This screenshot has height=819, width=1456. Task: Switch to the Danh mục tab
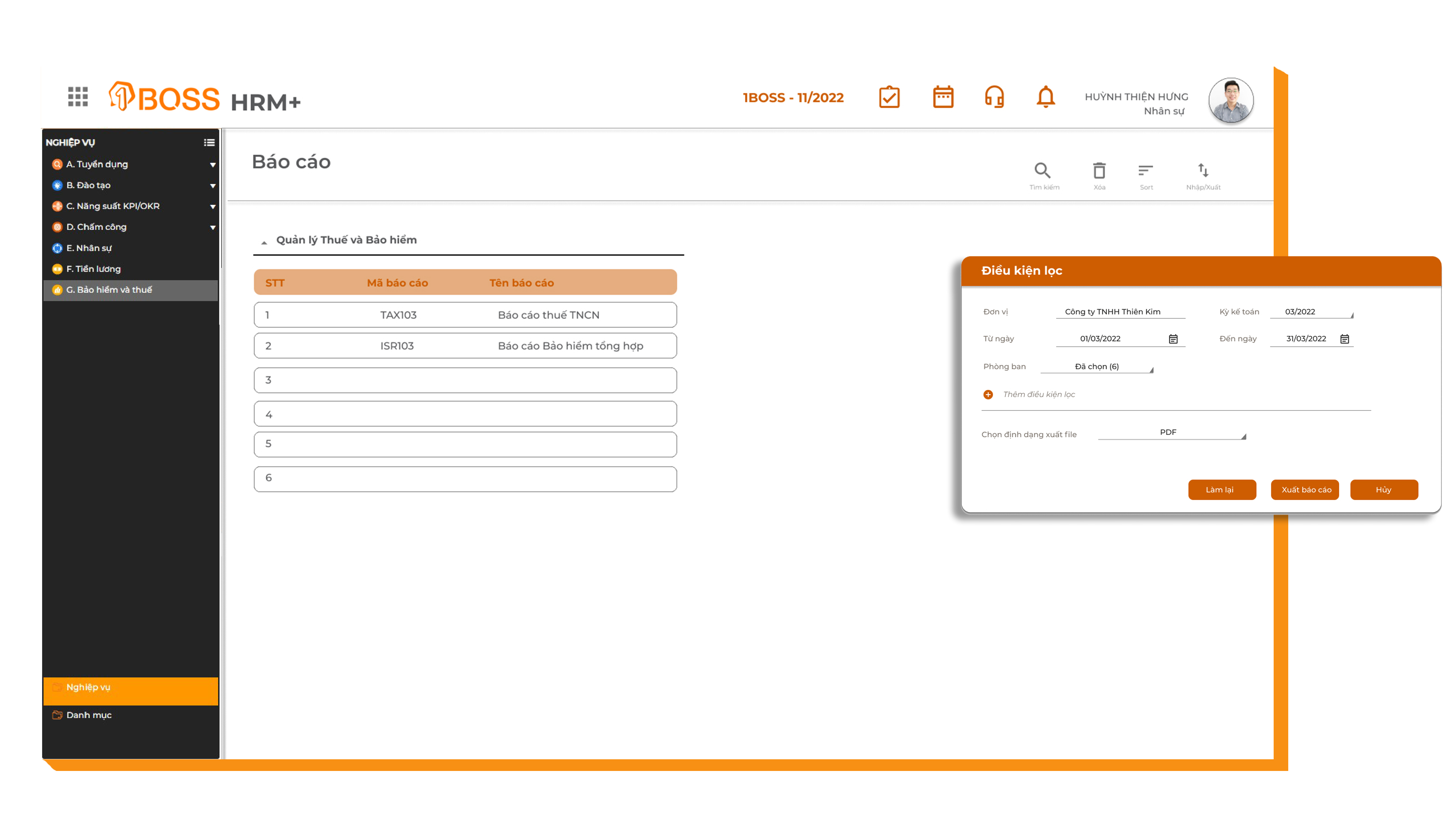[89, 715]
